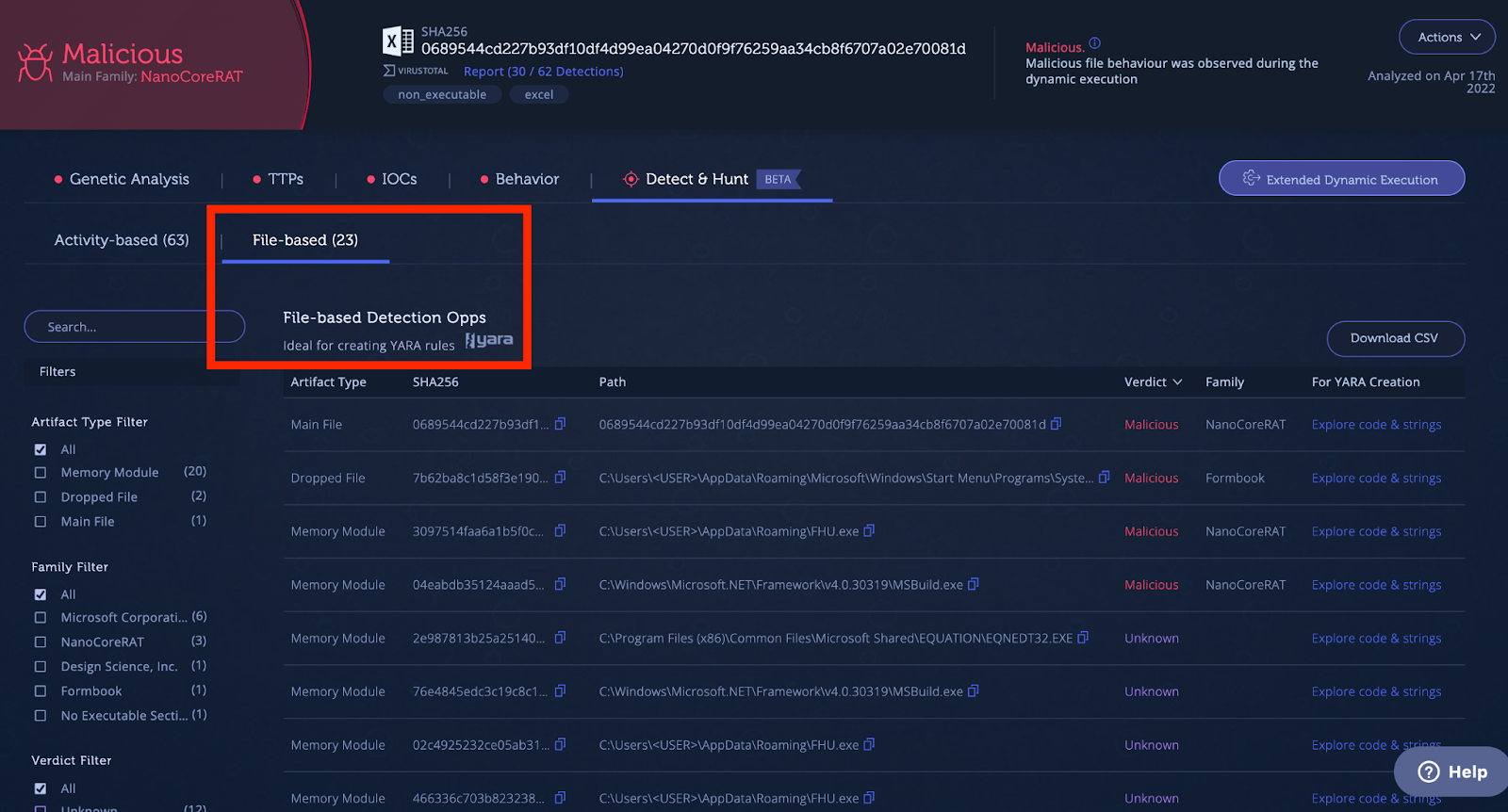Click the Download CSV button

click(1395, 339)
